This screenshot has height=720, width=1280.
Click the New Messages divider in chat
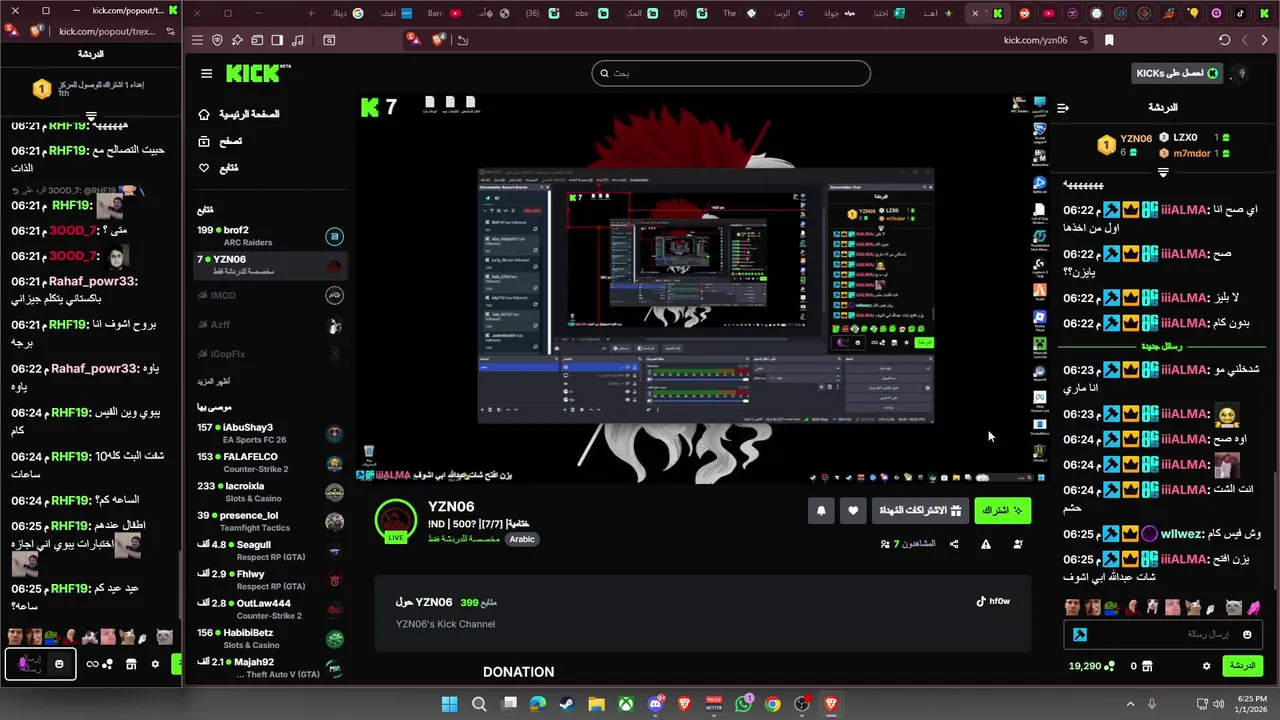click(x=1162, y=346)
